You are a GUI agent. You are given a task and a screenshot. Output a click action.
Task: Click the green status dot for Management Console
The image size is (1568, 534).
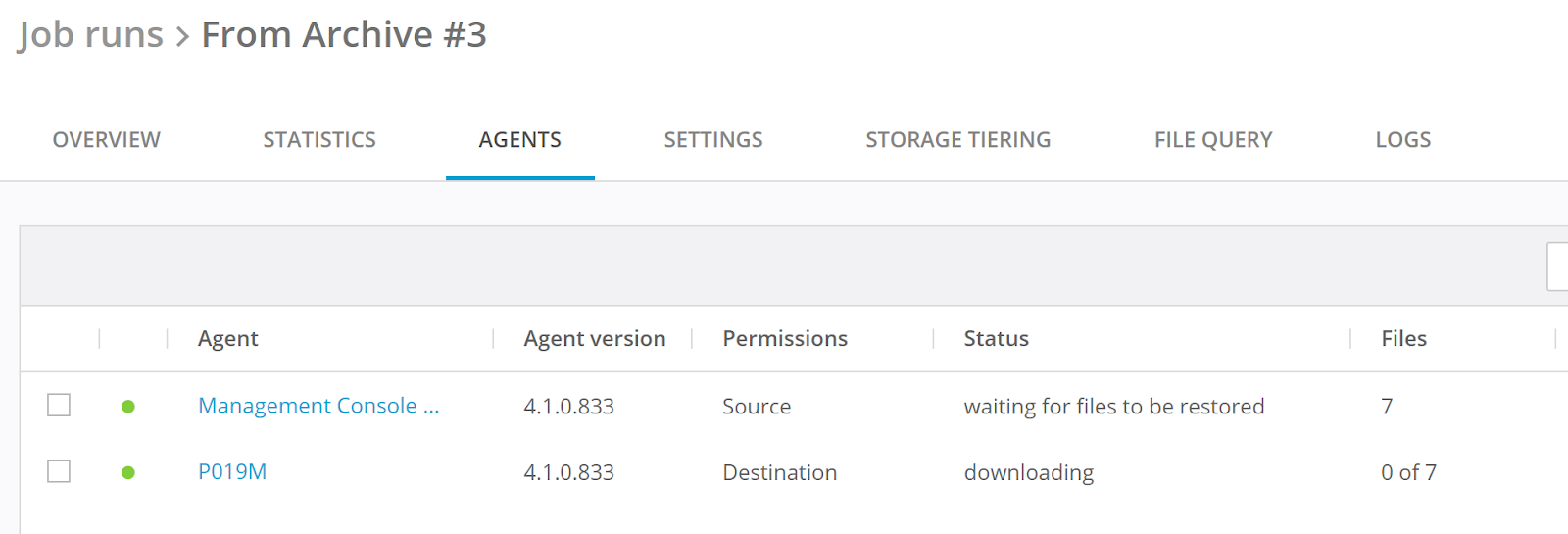[x=128, y=407]
